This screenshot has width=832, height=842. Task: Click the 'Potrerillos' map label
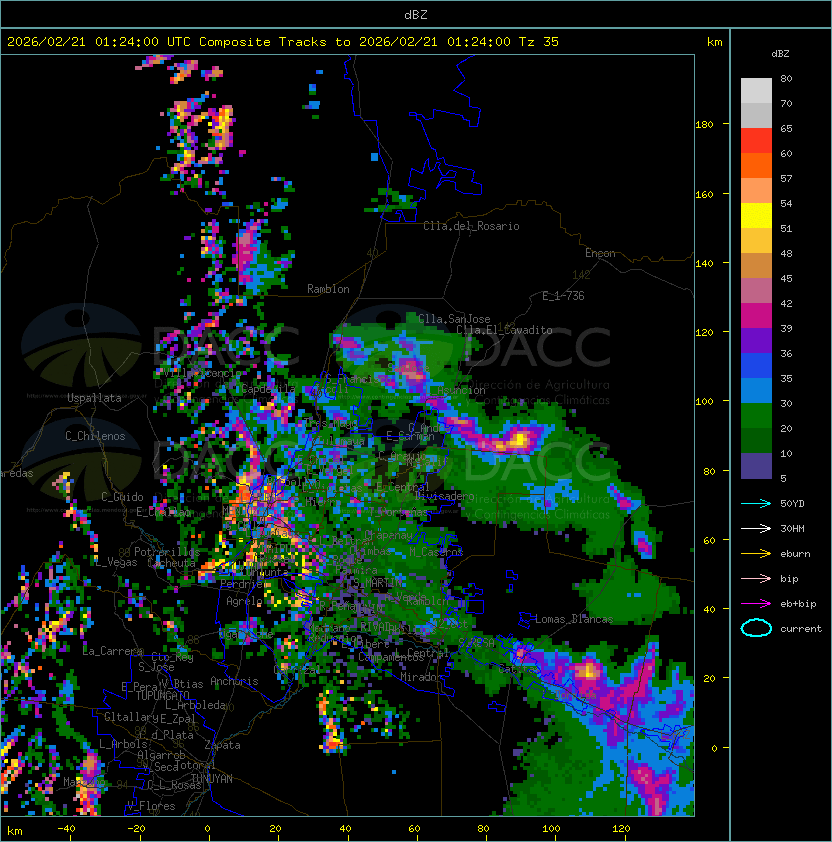167,551
